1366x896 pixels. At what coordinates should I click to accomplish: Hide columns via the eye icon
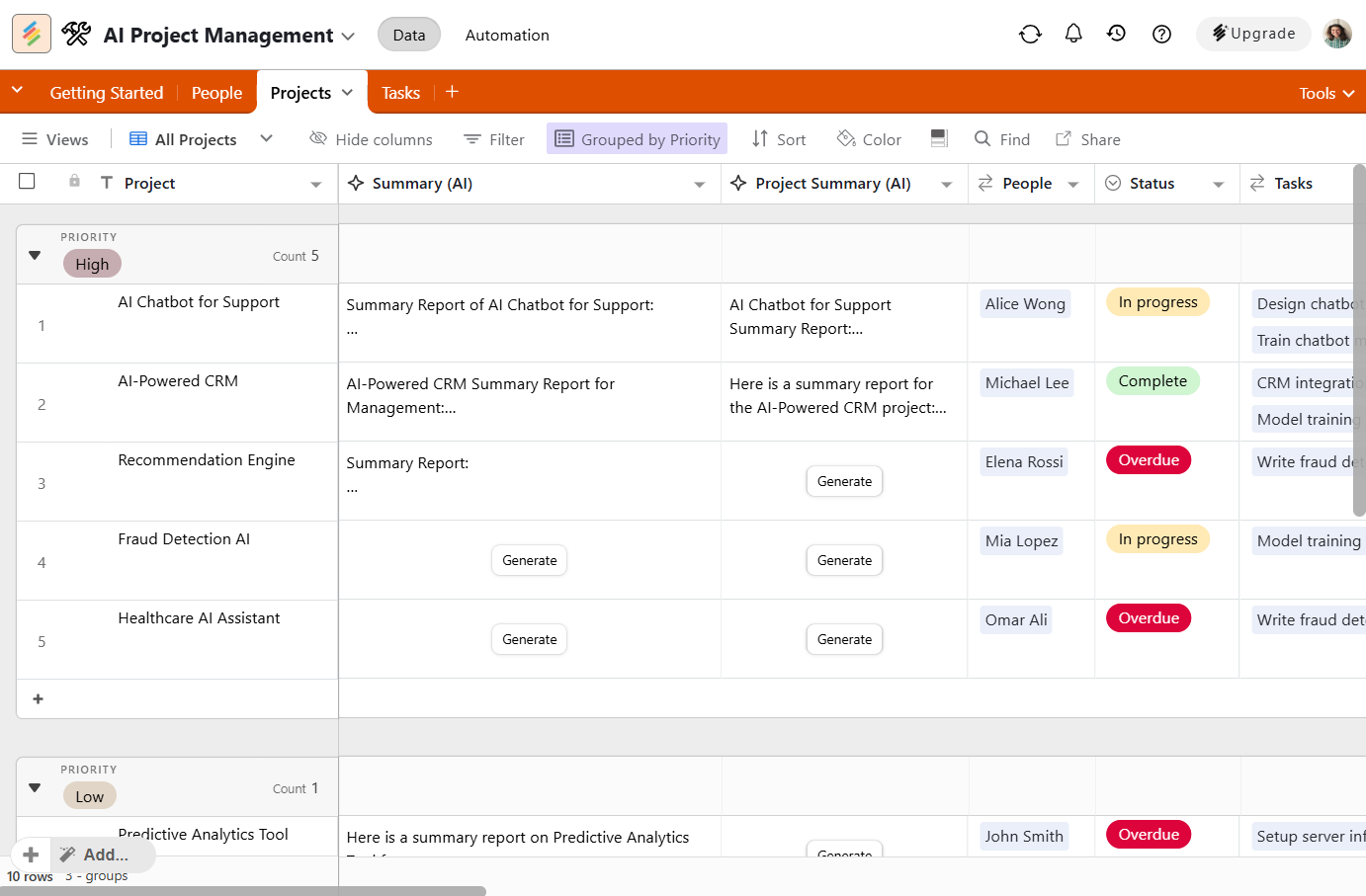(x=318, y=139)
